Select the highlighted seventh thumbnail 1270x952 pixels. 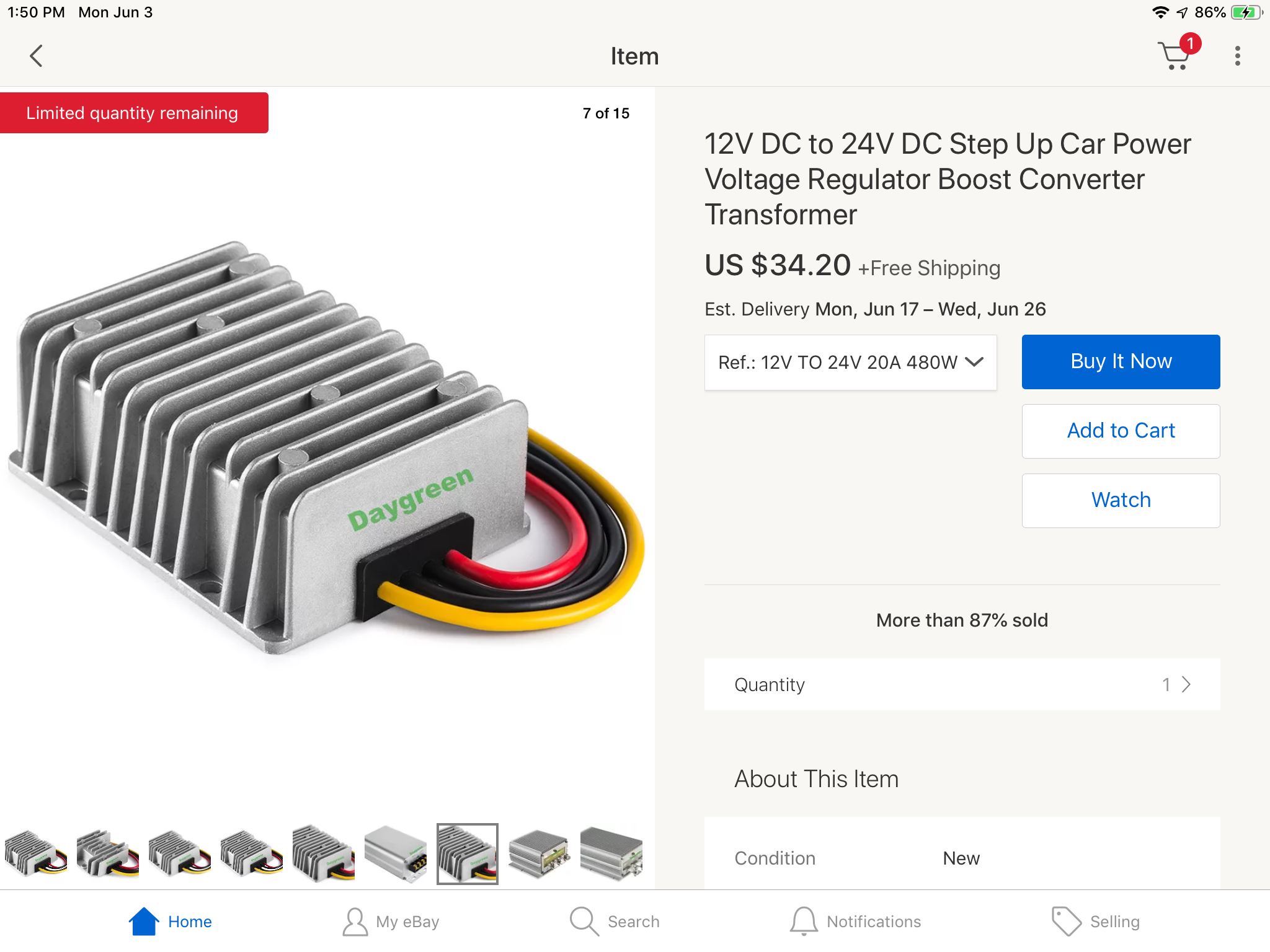(468, 854)
